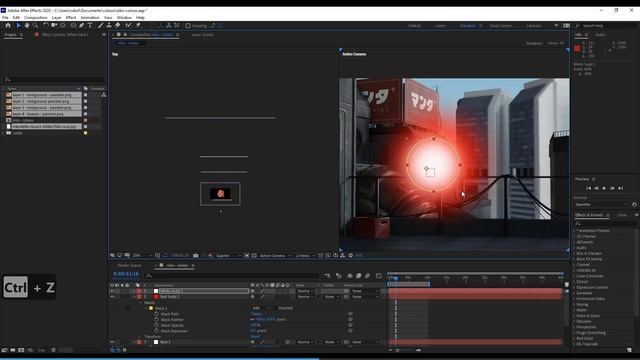The width and height of the screenshot is (640, 360).
Task: Open Active Camera view dropdown
Action: click(276, 256)
